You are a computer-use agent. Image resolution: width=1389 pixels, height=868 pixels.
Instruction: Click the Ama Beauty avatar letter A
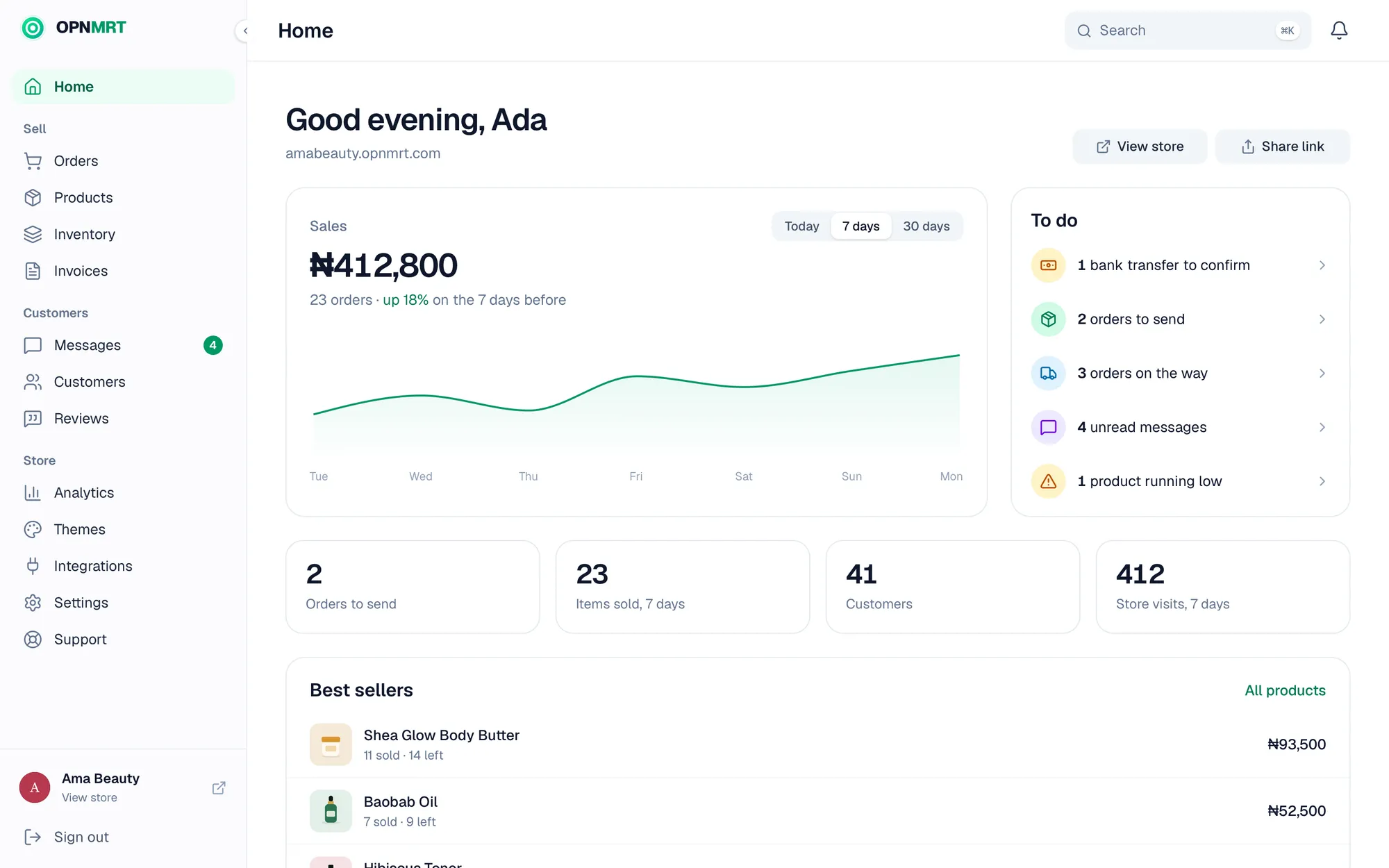click(x=35, y=787)
